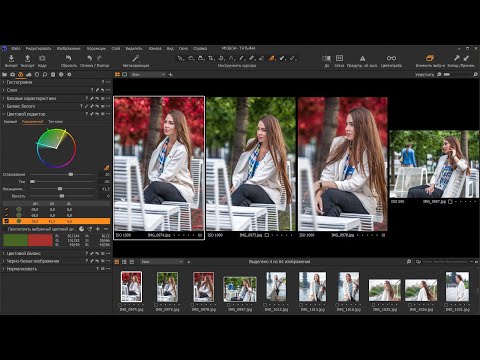Select the Crop cursor tool
This screenshot has height=360, width=480.
click(211, 58)
